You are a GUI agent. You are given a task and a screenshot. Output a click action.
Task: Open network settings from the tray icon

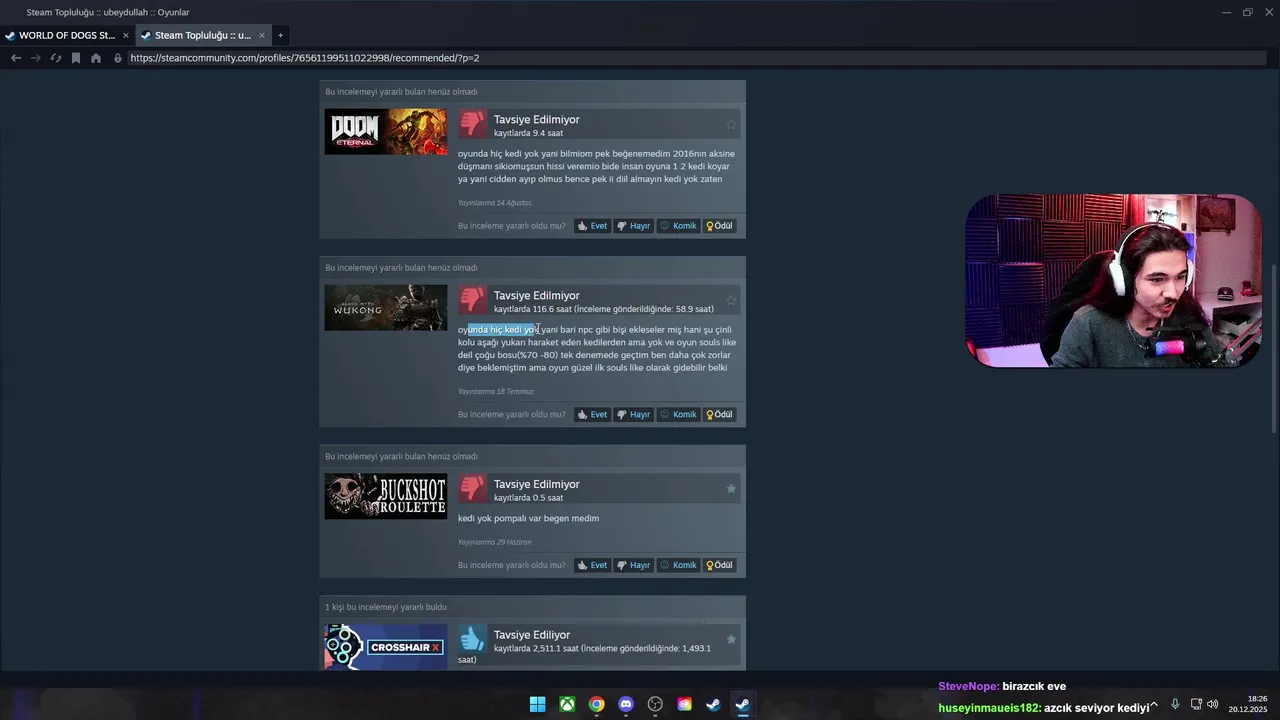click(x=1196, y=704)
